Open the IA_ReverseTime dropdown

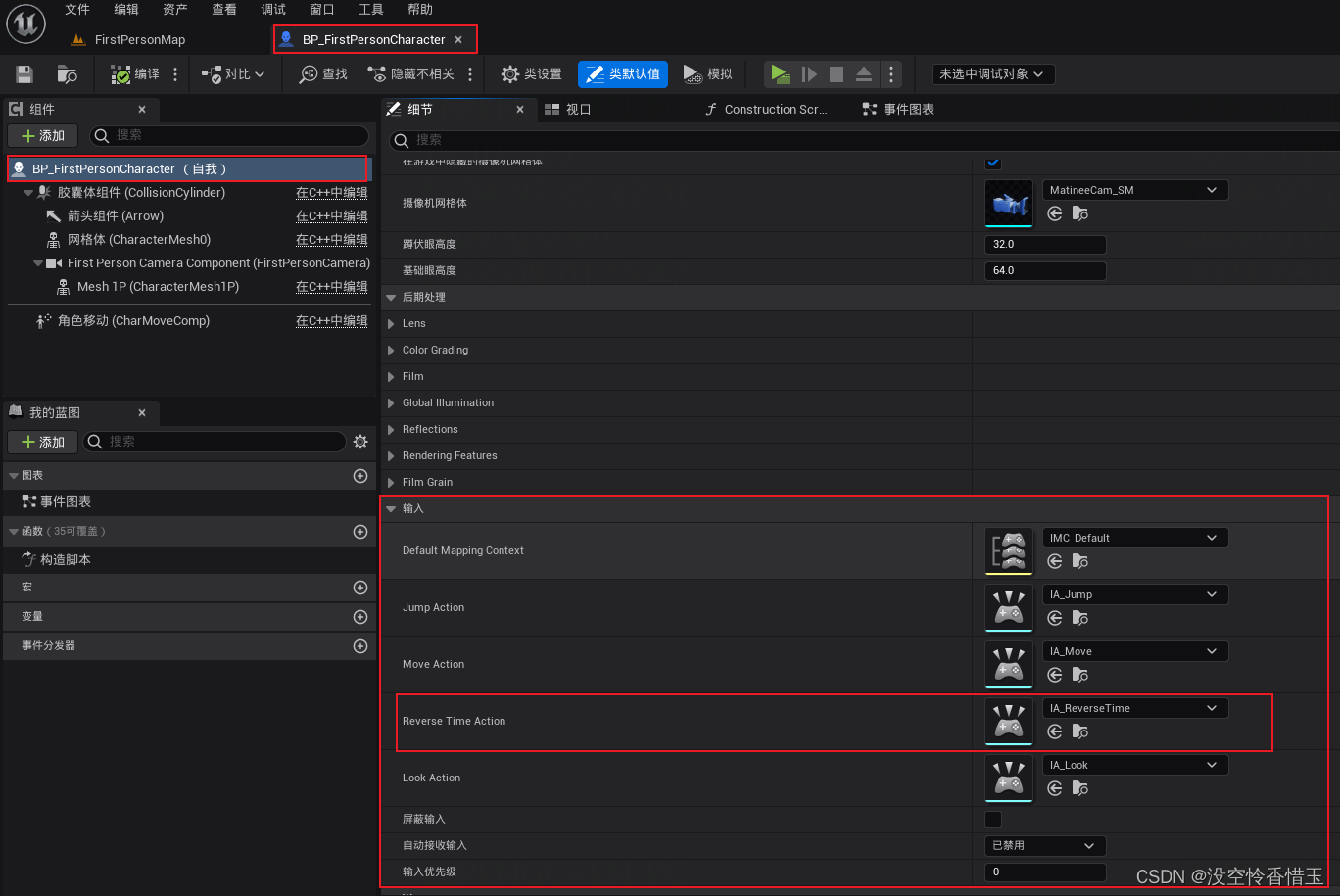click(1134, 707)
